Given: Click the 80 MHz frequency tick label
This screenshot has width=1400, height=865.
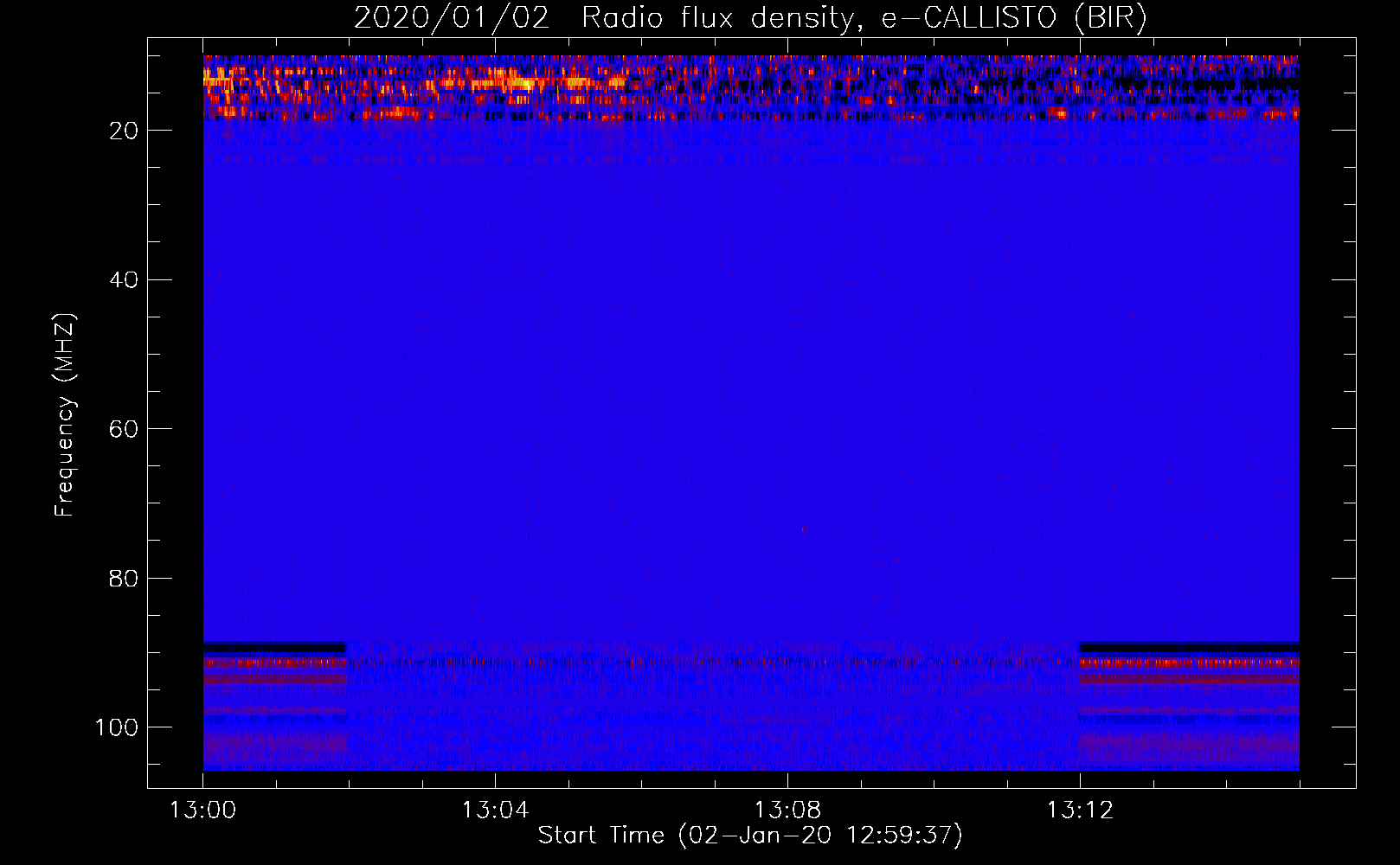Looking at the screenshot, I should (124, 579).
